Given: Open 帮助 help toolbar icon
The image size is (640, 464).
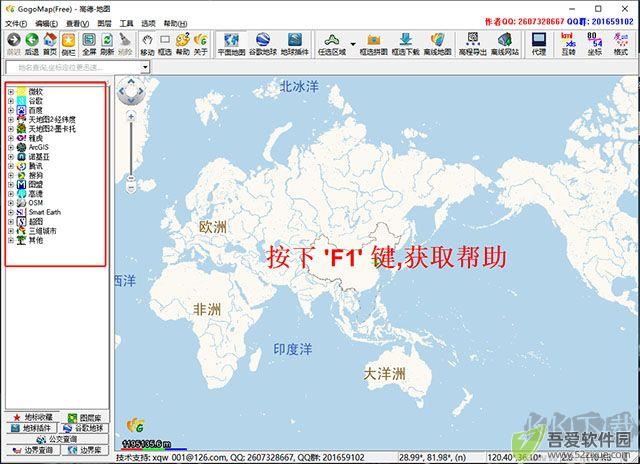Looking at the screenshot, I should pos(182,44).
